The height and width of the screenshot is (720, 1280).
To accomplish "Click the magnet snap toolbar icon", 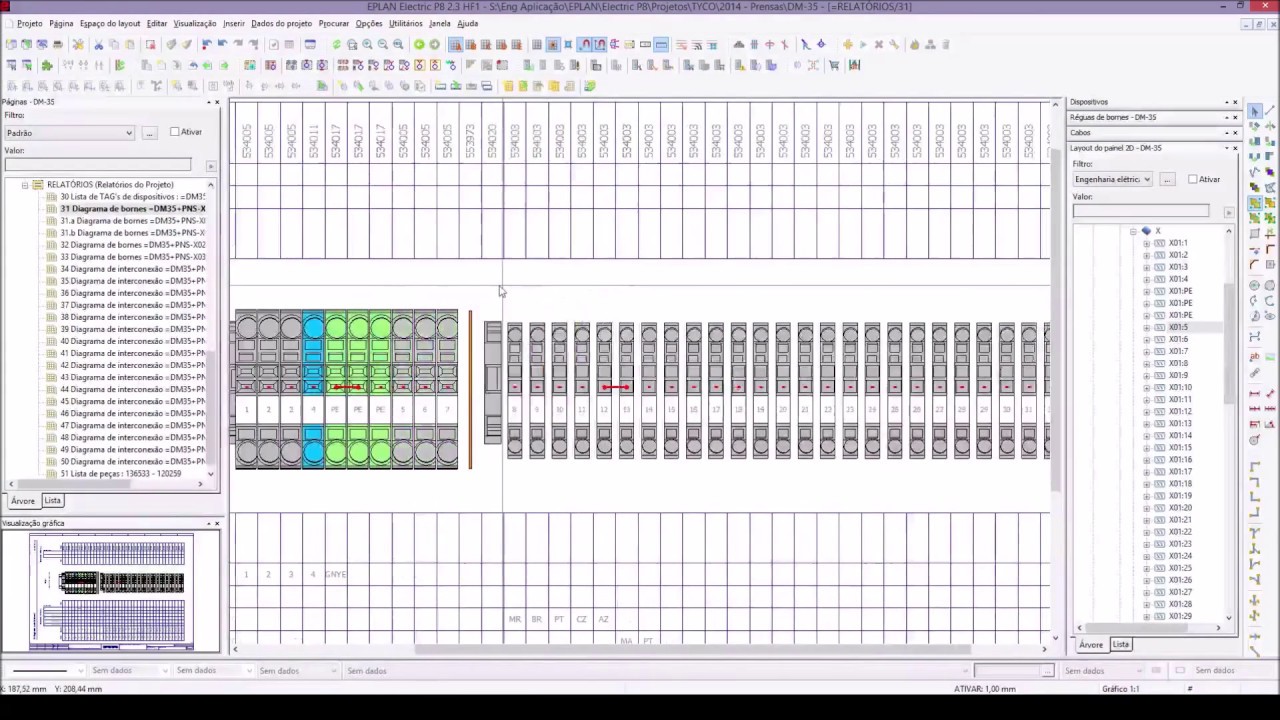I will click(x=586, y=44).
